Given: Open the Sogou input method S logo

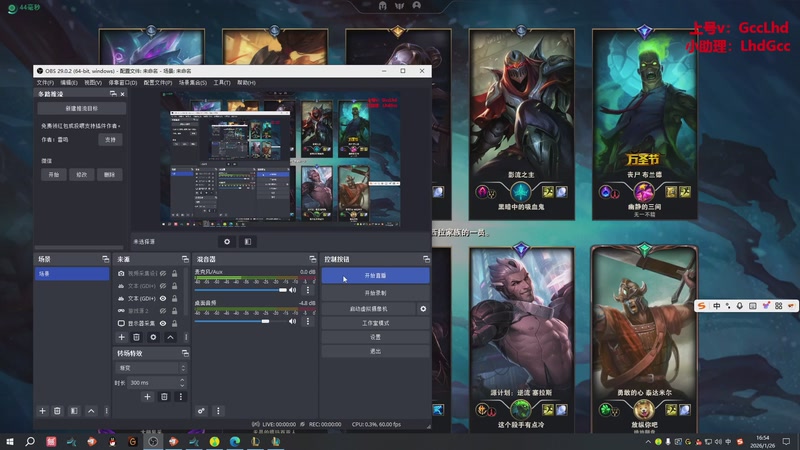Looking at the screenshot, I should tap(702, 306).
